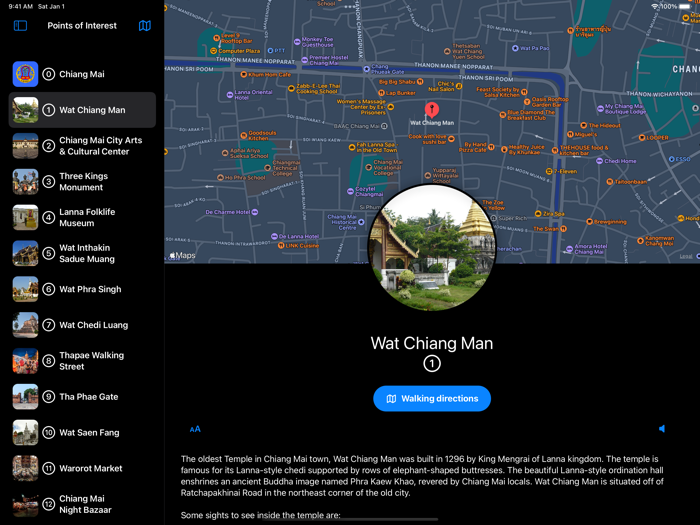This screenshot has width=700, height=525.
Task: Click 7-Eleven map marker
Action: [x=549, y=171]
